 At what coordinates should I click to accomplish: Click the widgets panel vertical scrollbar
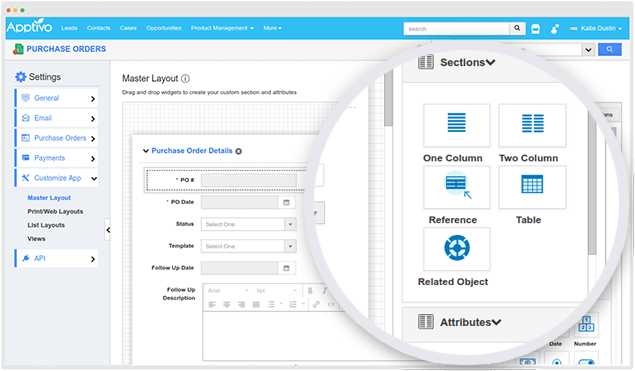click(592, 182)
